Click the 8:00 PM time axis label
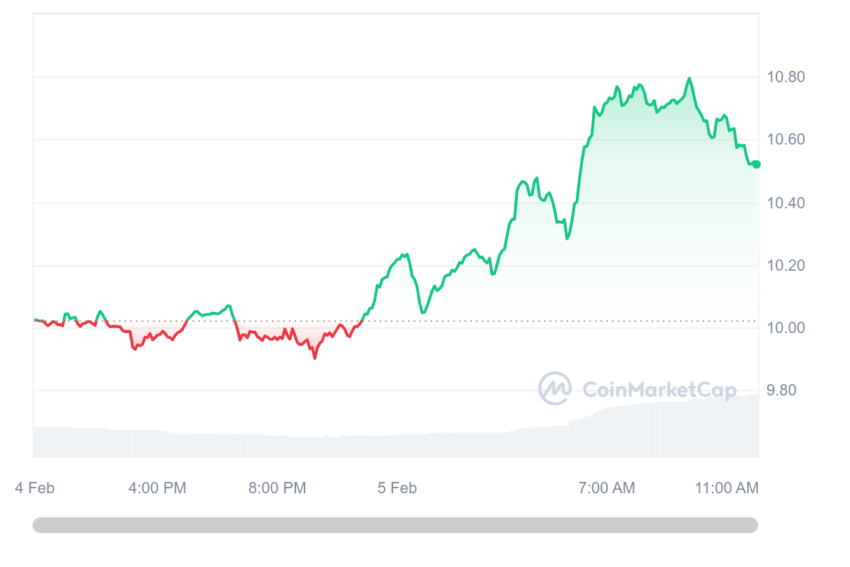The image size is (850, 567). pyautogui.click(x=277, y=488)
